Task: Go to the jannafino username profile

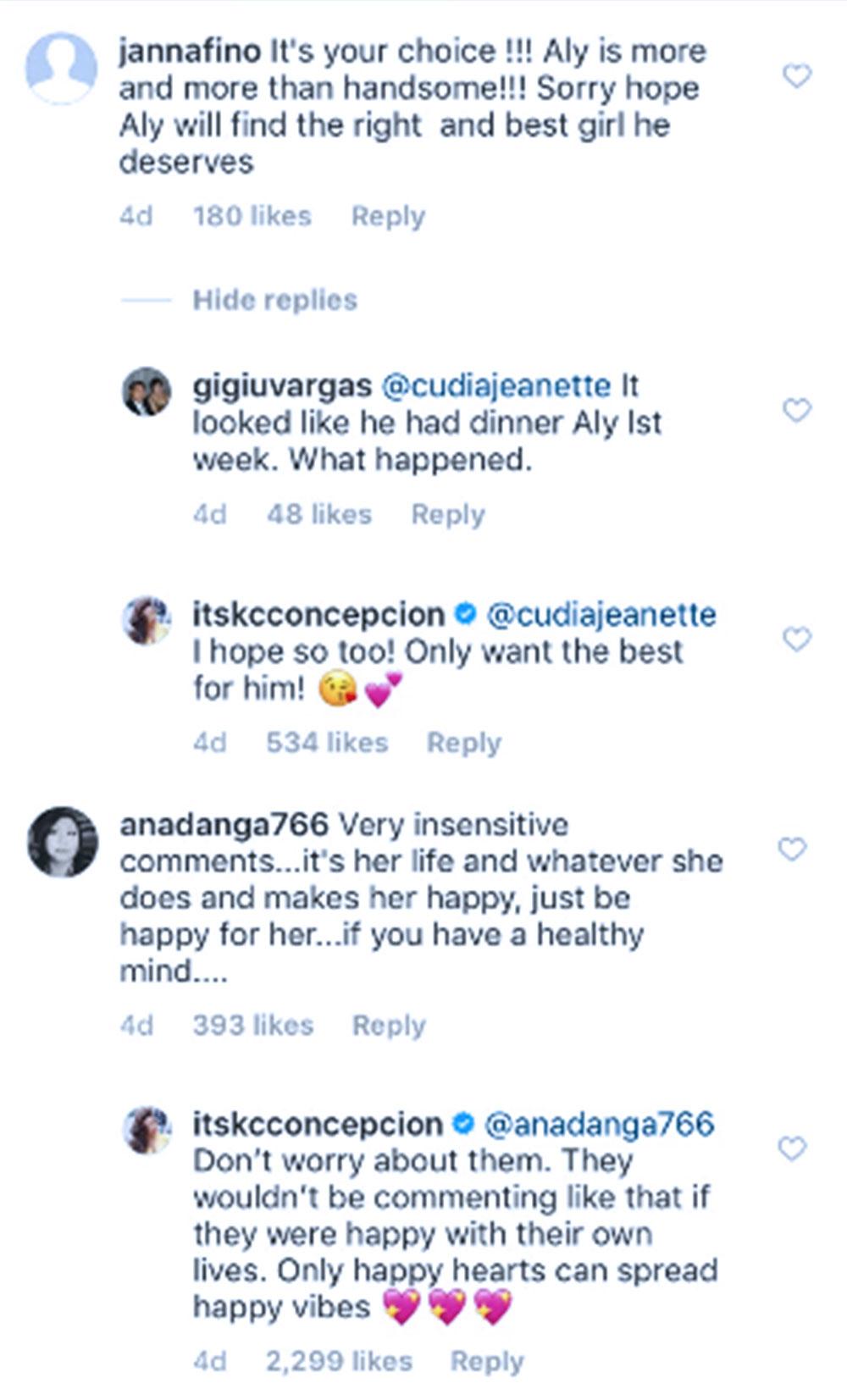Action: pos(189,52)
